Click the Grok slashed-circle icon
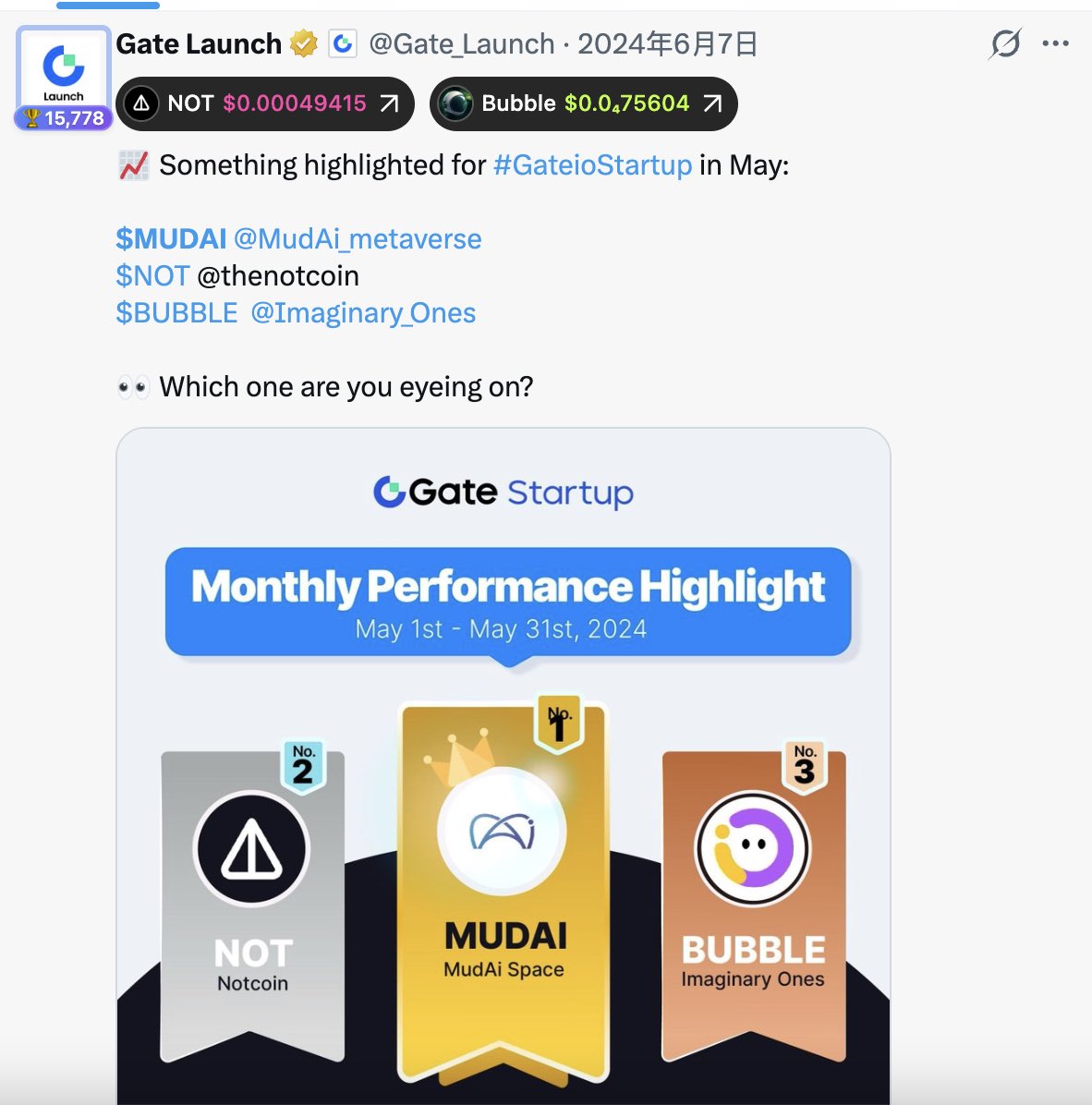This screenshot has height=1105, width=1092. click(1004, 43)
